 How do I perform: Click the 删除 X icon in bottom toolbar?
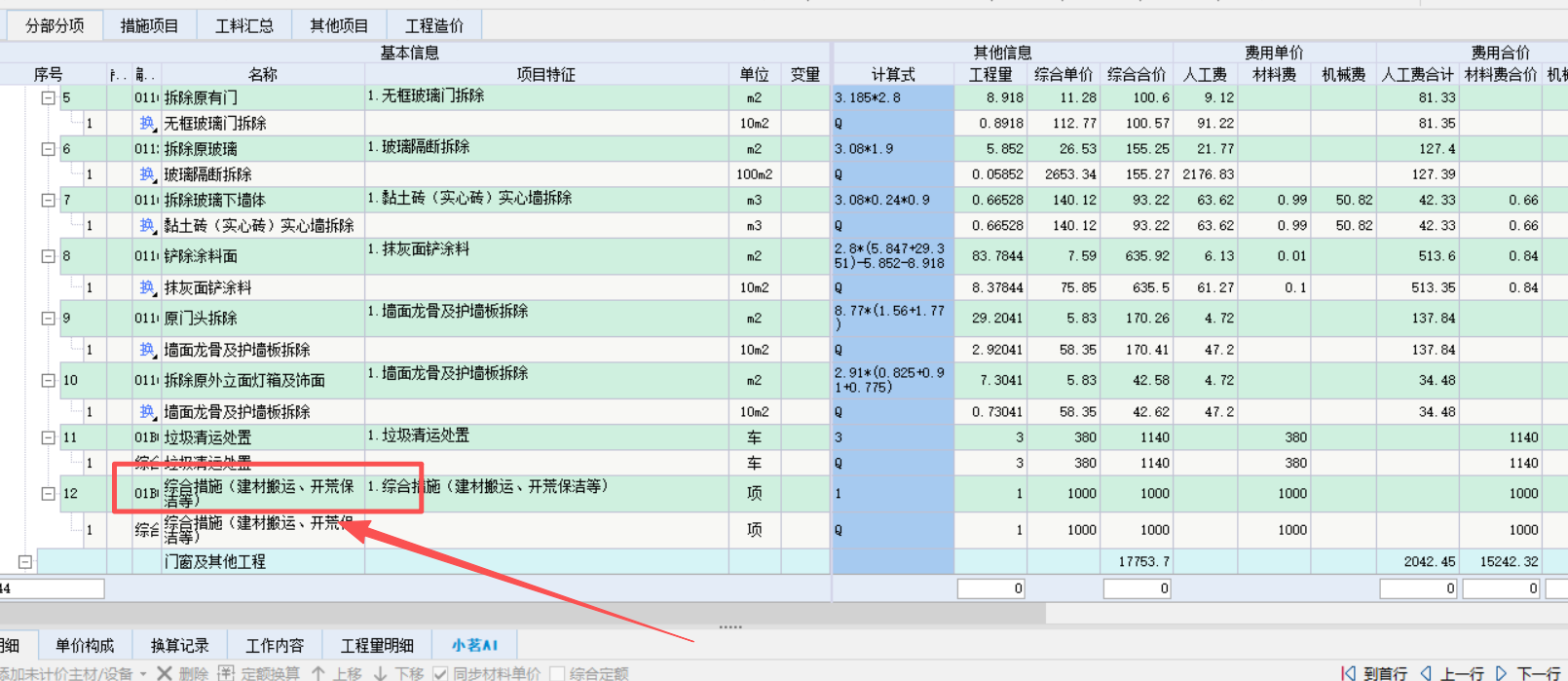[165, 673]
